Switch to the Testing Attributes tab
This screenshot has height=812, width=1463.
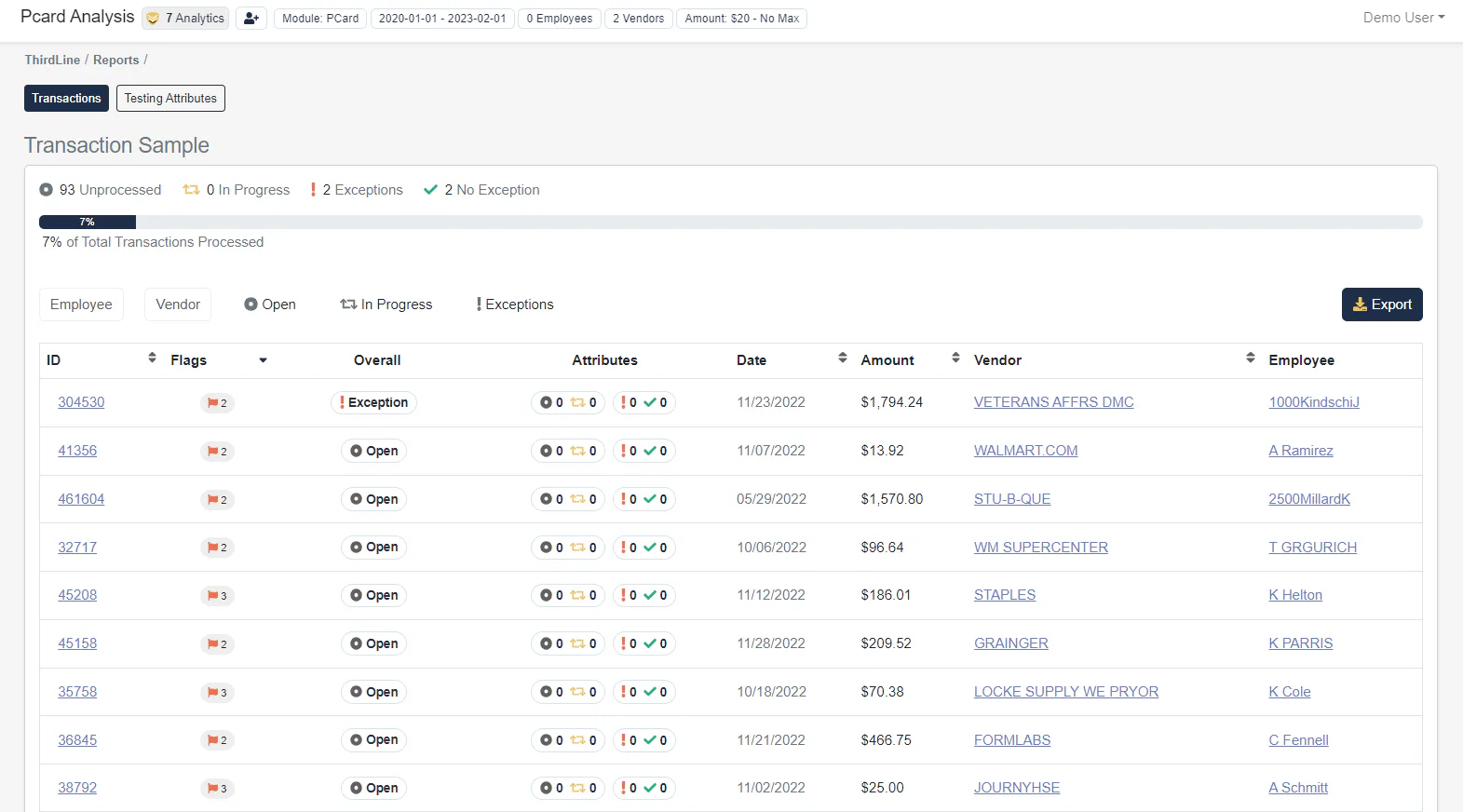[x=170, y=99]
